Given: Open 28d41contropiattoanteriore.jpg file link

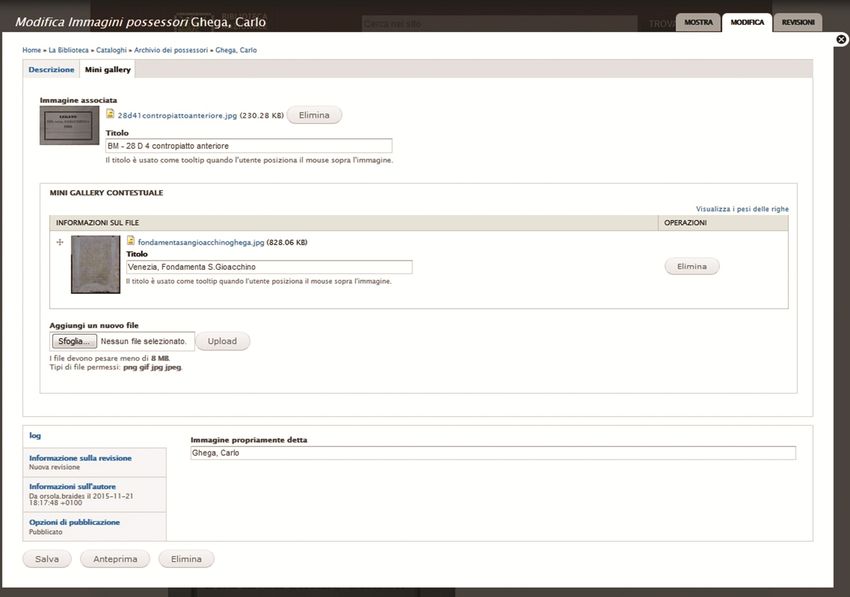Looking at the screenshot, I should coord(177,115).
